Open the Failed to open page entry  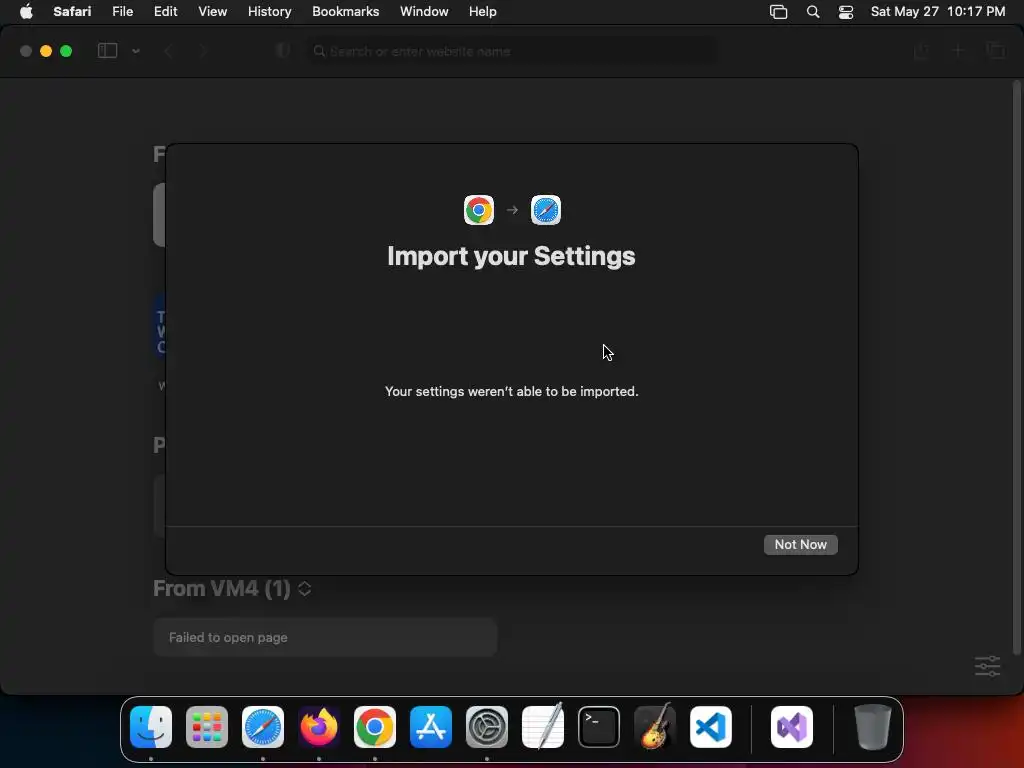[325, 637]
